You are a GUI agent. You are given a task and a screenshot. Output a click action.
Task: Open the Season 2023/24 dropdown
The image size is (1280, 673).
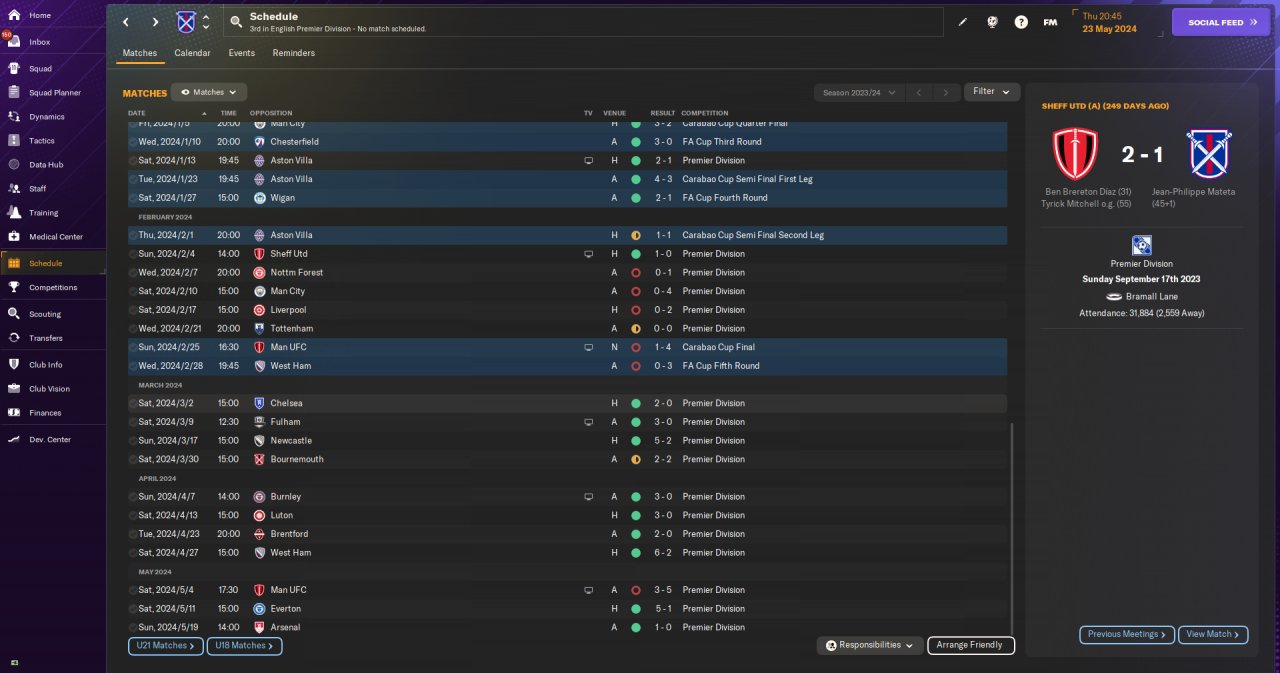(858, 92)
